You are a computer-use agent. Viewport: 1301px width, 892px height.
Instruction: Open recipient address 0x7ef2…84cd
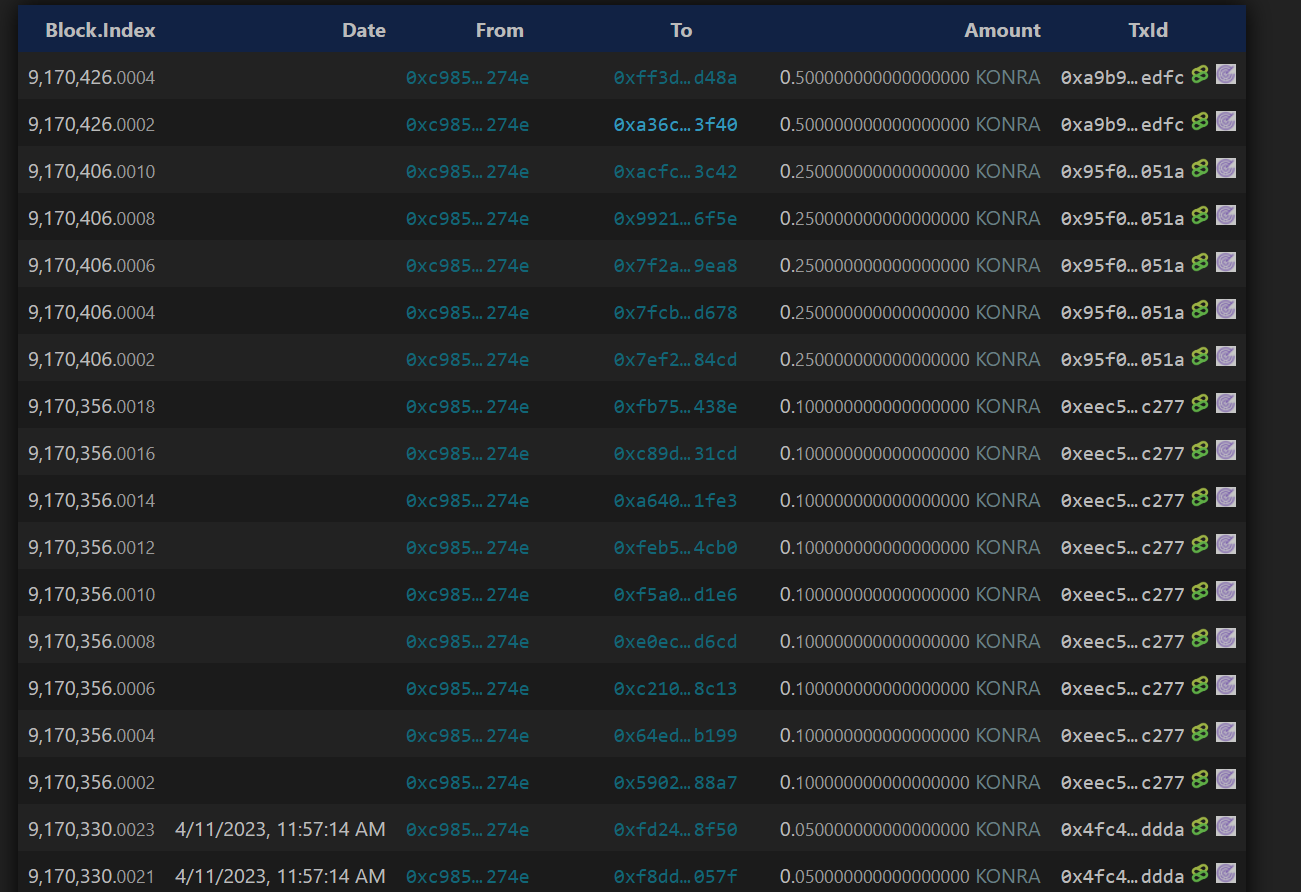pyautogui.click(x=675, y=359)
